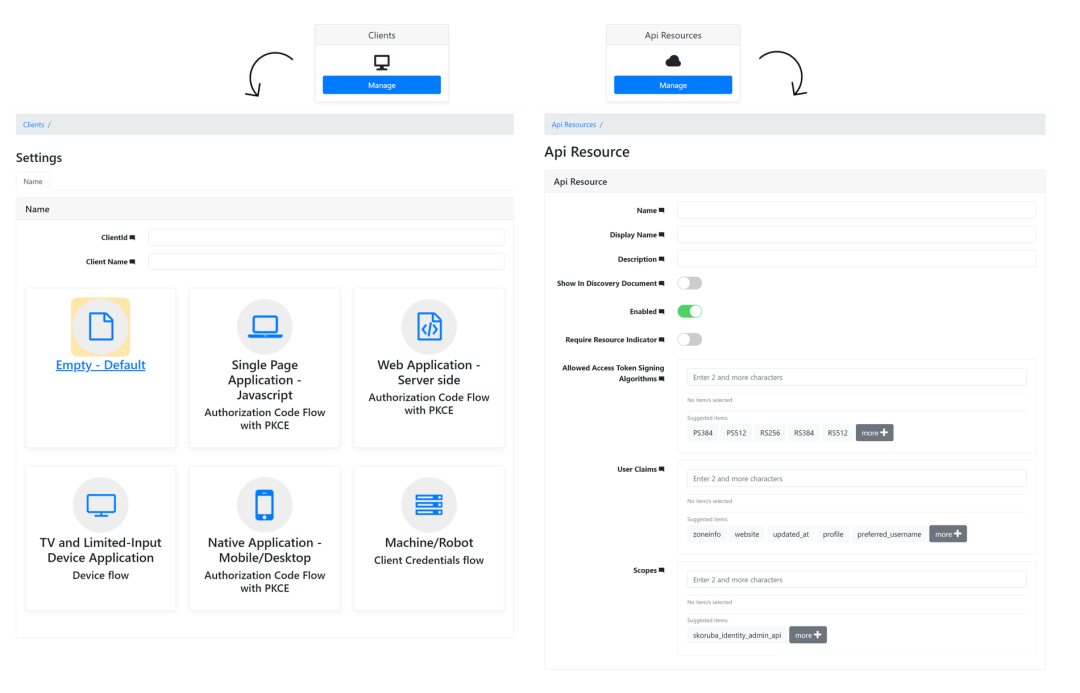
Task: Select the Machine/Robot server icon
Action: 429,504
